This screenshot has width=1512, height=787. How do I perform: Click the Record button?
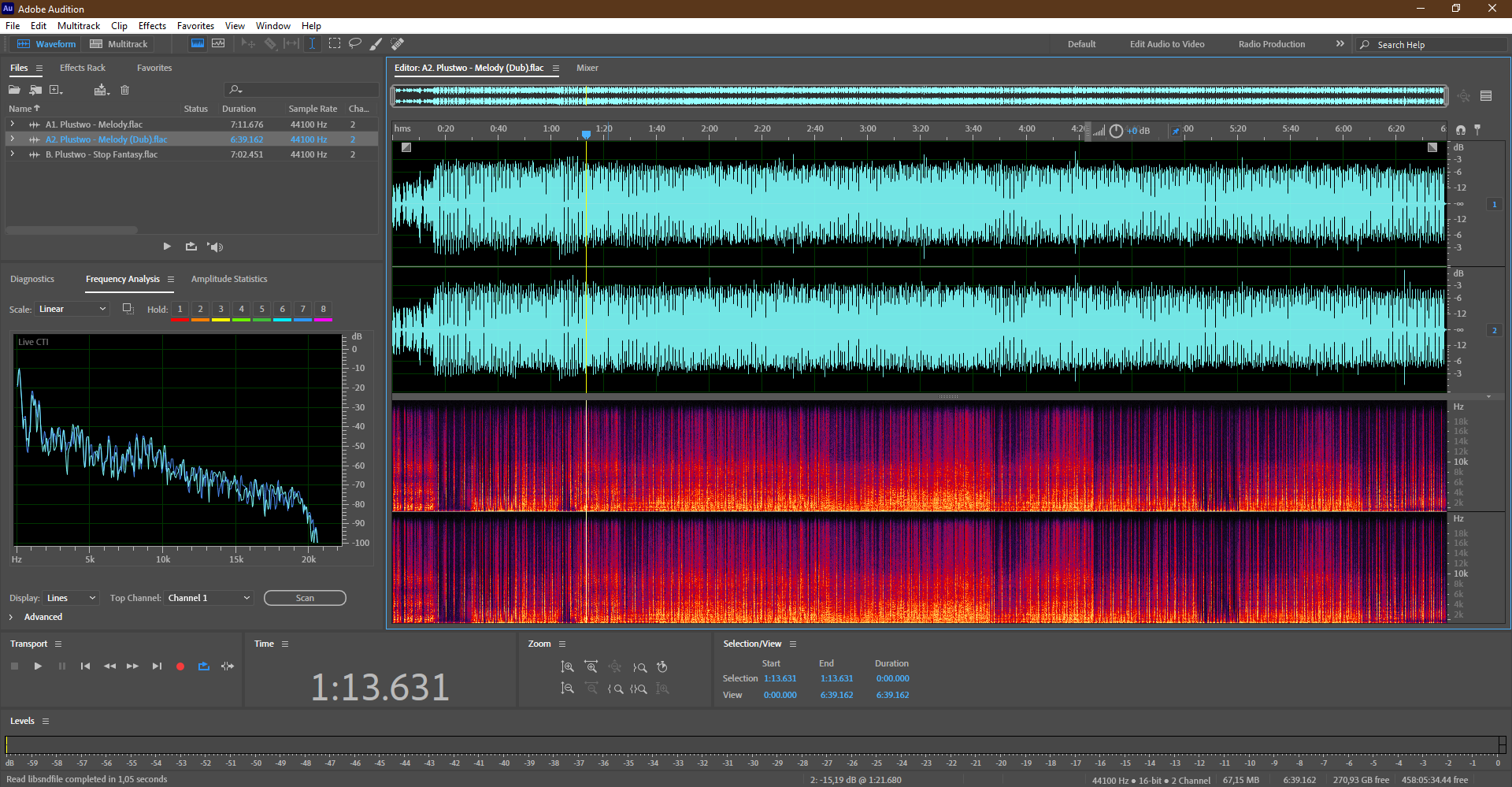point(180,666)
